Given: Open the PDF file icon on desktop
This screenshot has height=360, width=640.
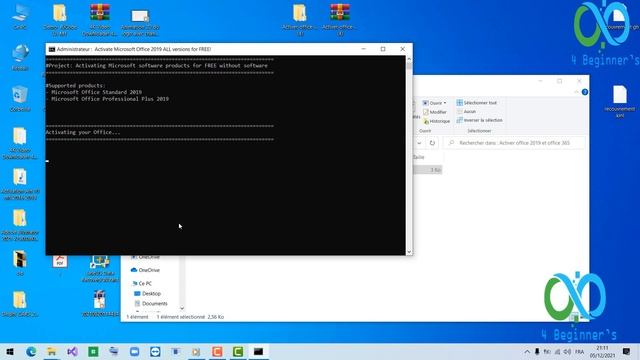Looking at the screenshot, I should (x=60, y=262).
